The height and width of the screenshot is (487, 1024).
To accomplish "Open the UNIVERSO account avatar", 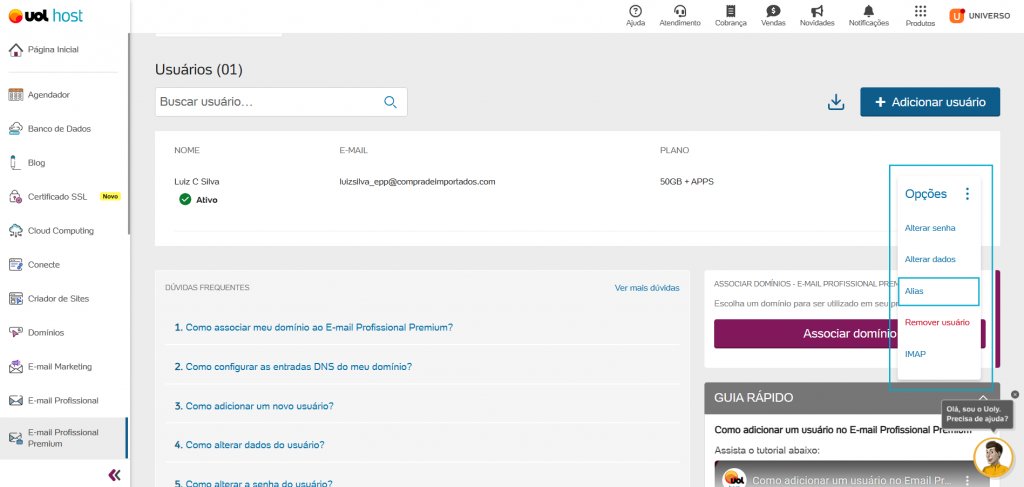I will (x=957, y=16).
